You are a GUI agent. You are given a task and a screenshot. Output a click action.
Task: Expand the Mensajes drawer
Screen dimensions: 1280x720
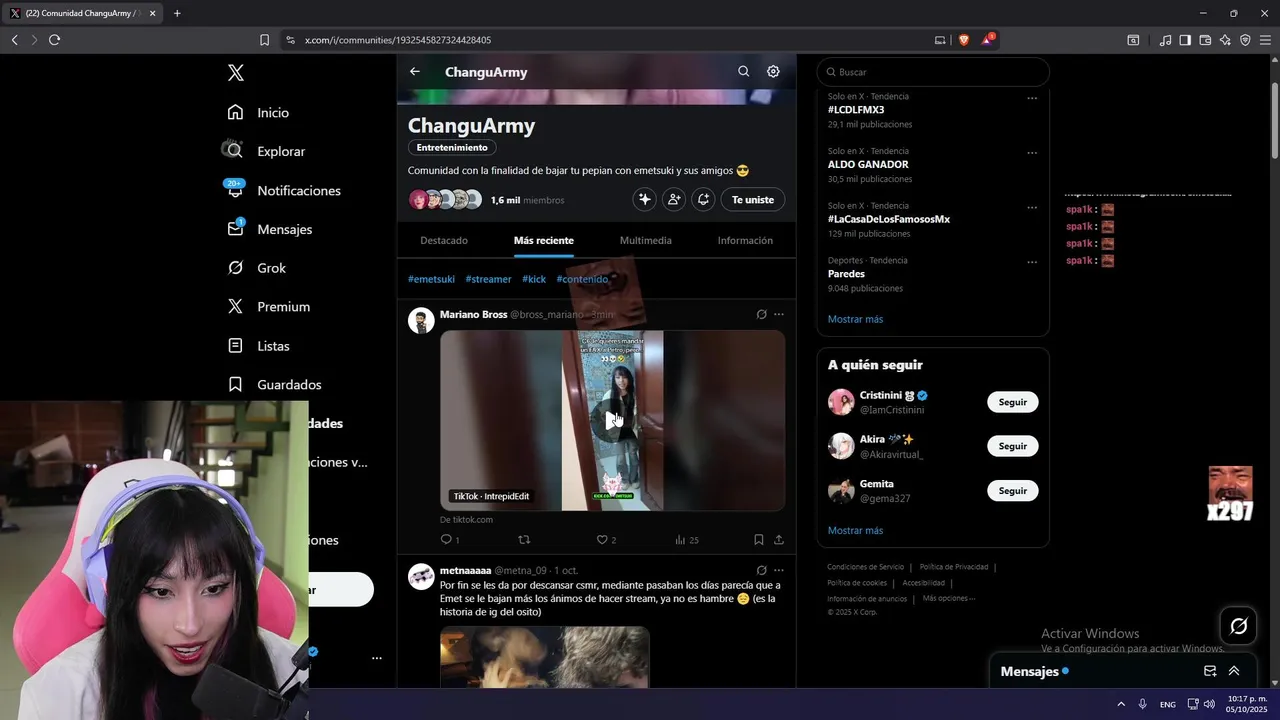(x=1234, y=671)
